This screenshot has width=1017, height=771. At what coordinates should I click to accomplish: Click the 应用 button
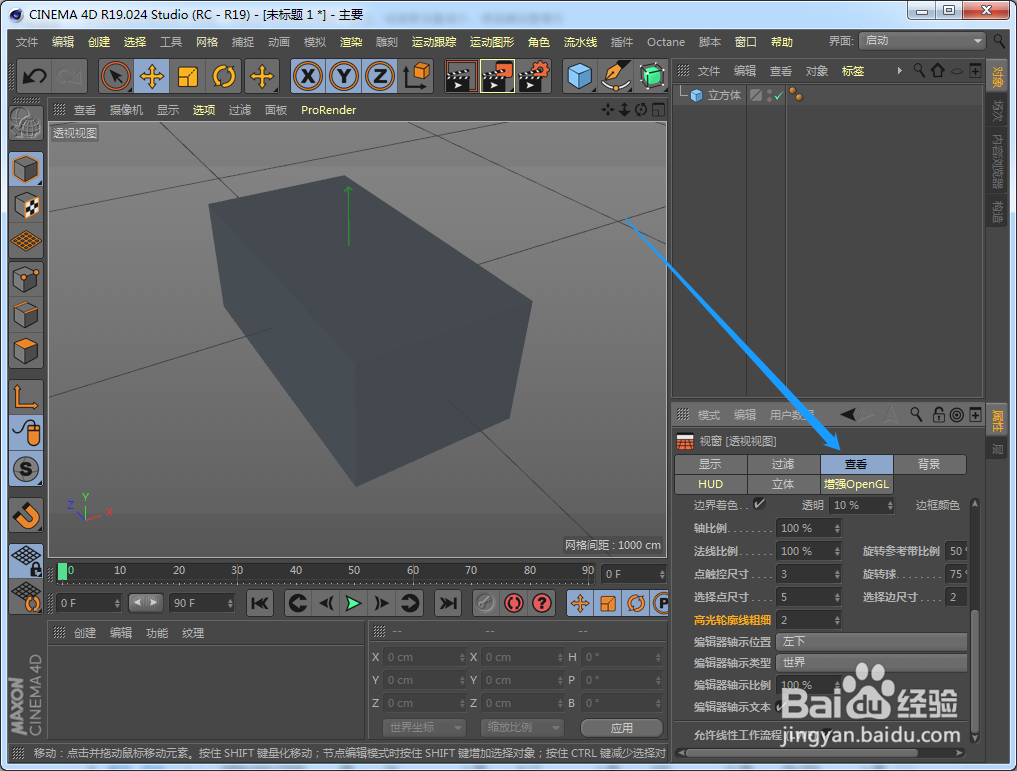621,728
